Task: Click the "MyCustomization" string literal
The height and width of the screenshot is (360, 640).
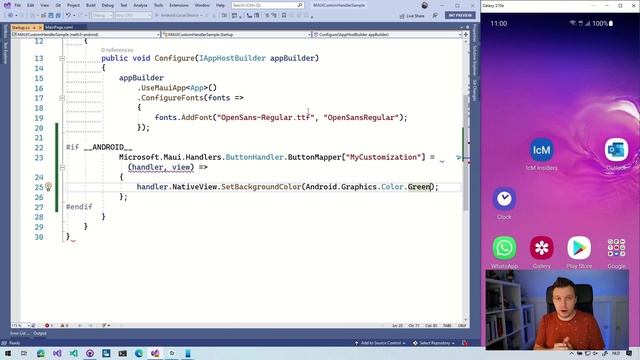Action: 383,157
